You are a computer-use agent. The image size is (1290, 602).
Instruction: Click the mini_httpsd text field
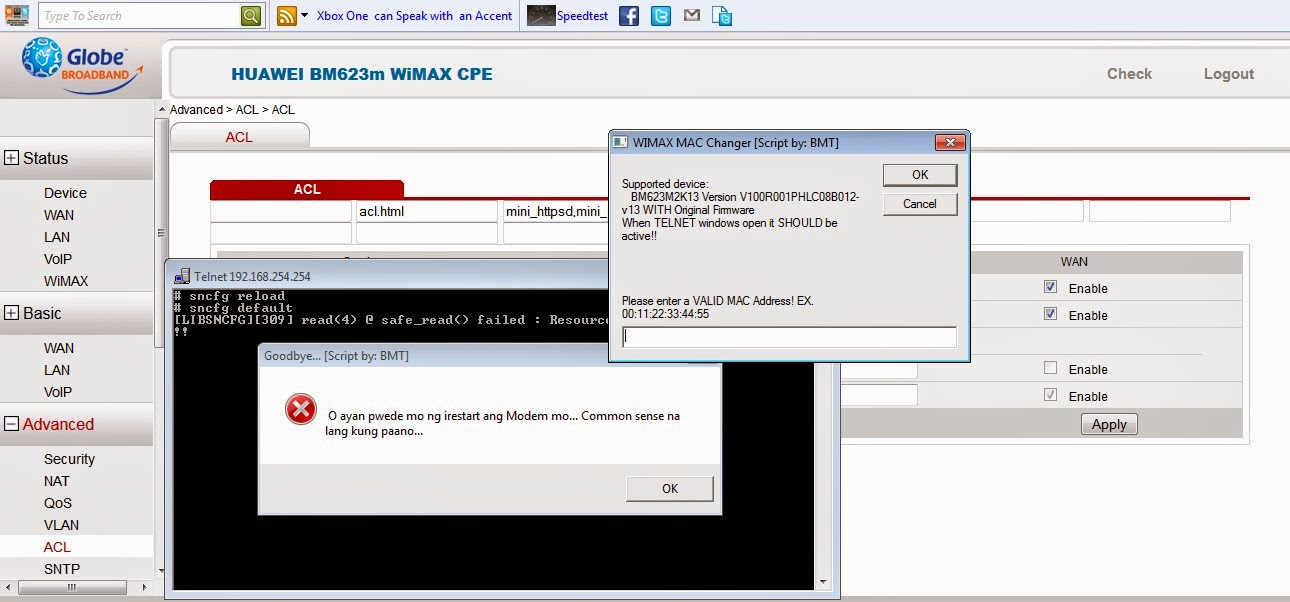(556, 212)
